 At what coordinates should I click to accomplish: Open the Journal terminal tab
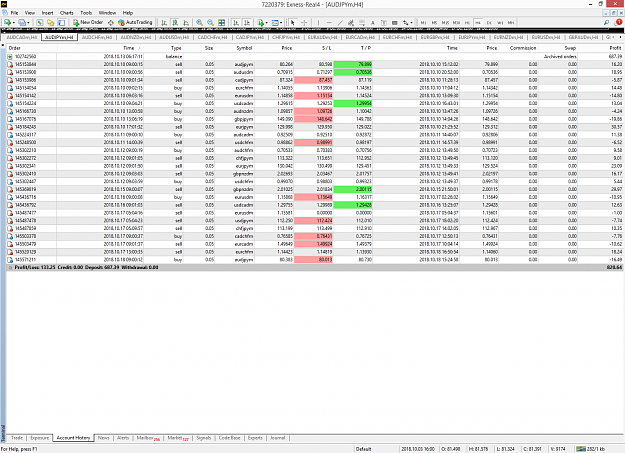coord(277,438)
